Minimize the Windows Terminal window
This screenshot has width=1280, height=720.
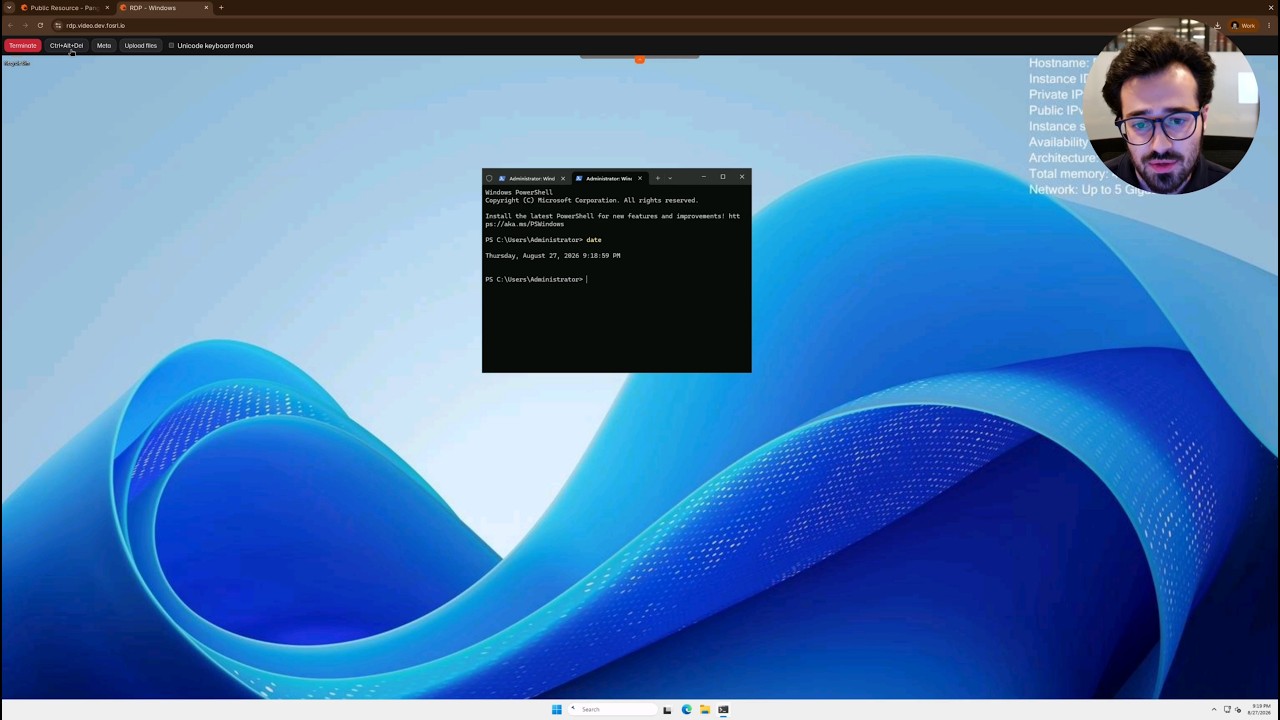(x=703, y=177)
